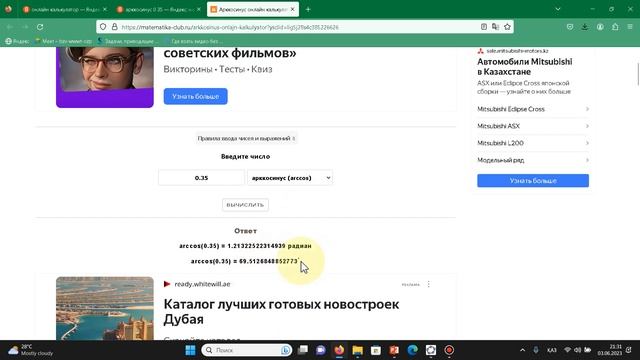640x360 pixels.
Task: Open the 'Модельный ряд' row
Action: click(x=533, y=160)
